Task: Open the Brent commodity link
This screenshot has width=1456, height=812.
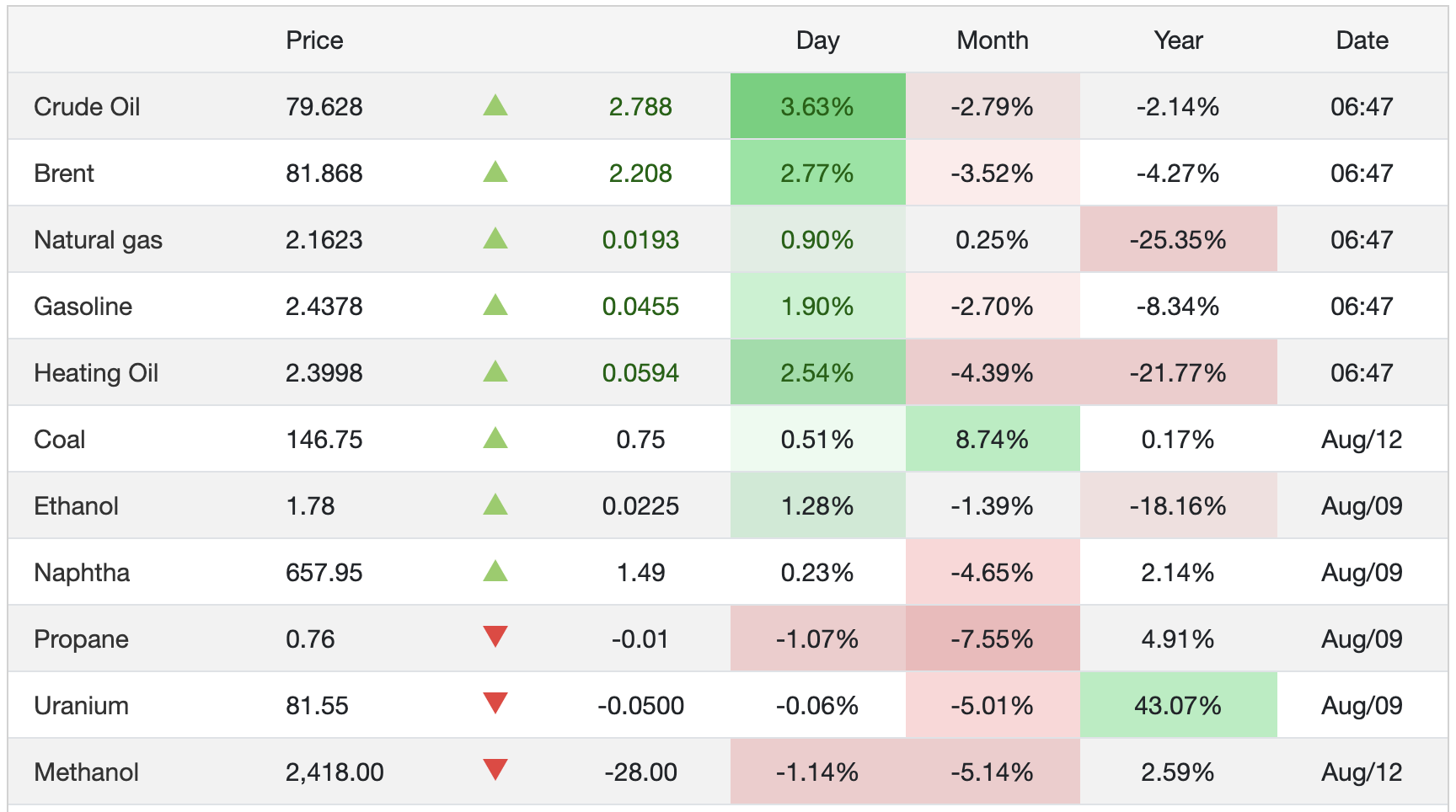Action: click(64, 174)
